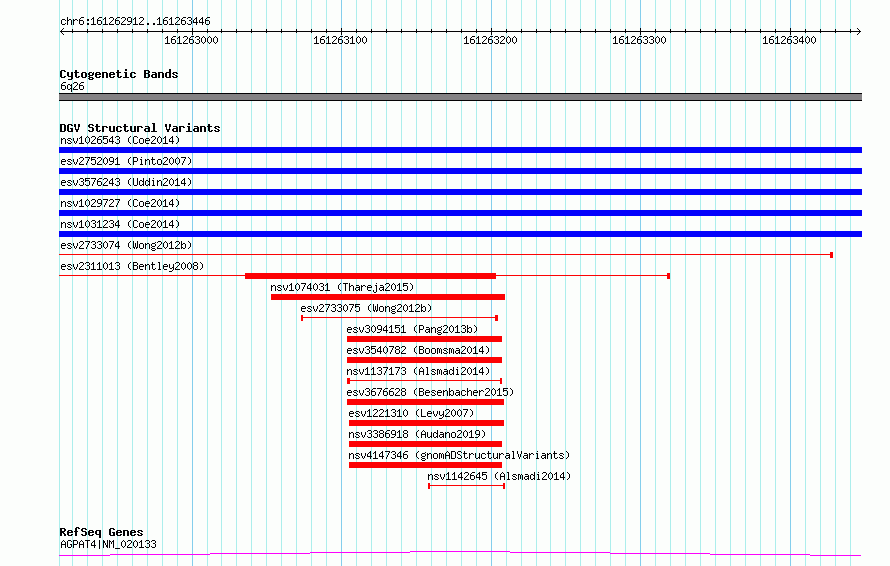Click the chr6:161262912..161263446 position label
Image resolution: width=890 pixels, height=566 pixels.
tap(135, 22)
